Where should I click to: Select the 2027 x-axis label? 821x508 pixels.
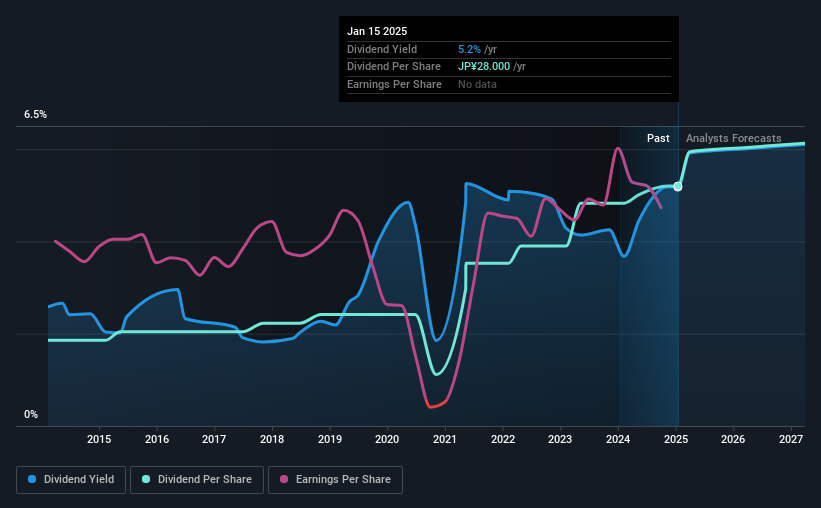[x=791, y=439]
